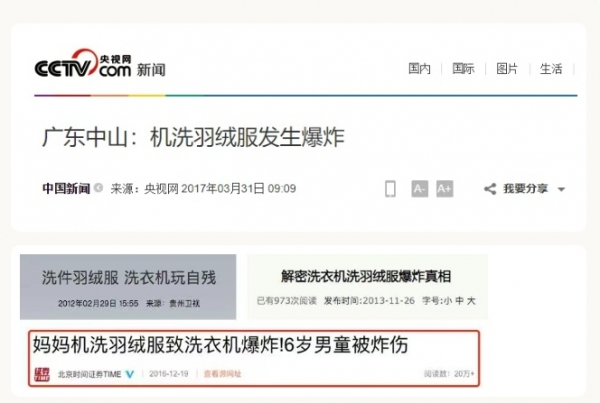This screenshot has width=600, height=403.
Task: Click the 洗件羽绒服 洗衣机玩自残 thumbnail
Action: (128, 287)
